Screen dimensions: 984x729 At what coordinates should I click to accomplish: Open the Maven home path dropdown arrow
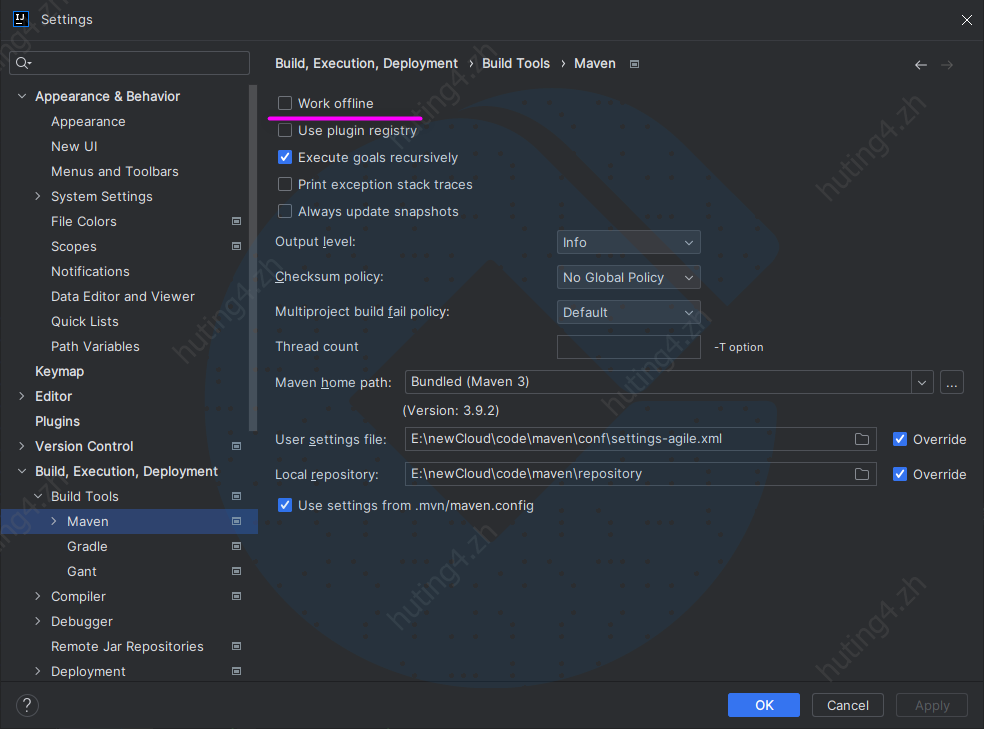(922, 382)
